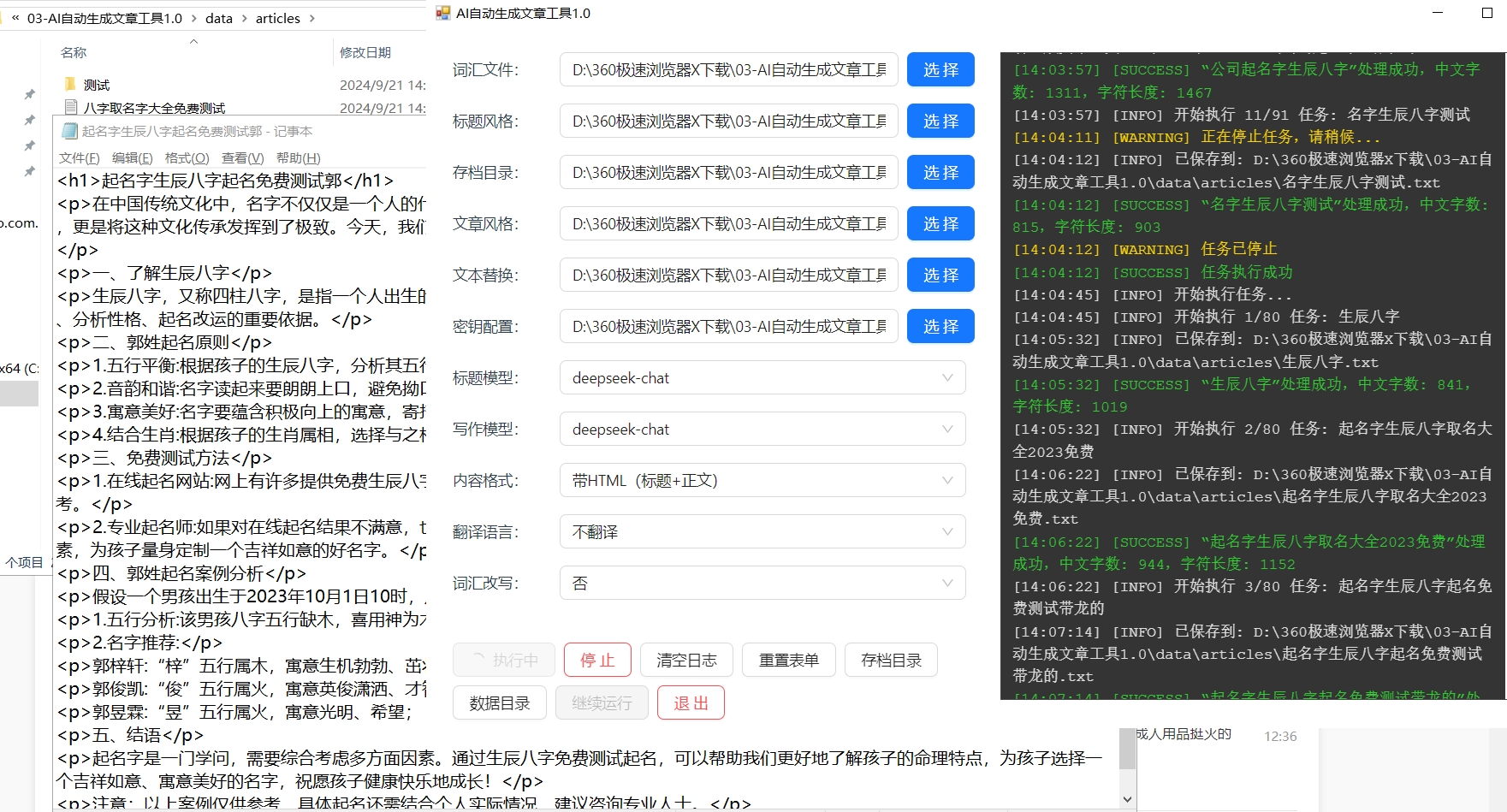Image resolution: width=1507 pixels, height=812 pixels.
Task: Click the Notepad line <p>五、结语</p>
Action: (x=130, y=735)
